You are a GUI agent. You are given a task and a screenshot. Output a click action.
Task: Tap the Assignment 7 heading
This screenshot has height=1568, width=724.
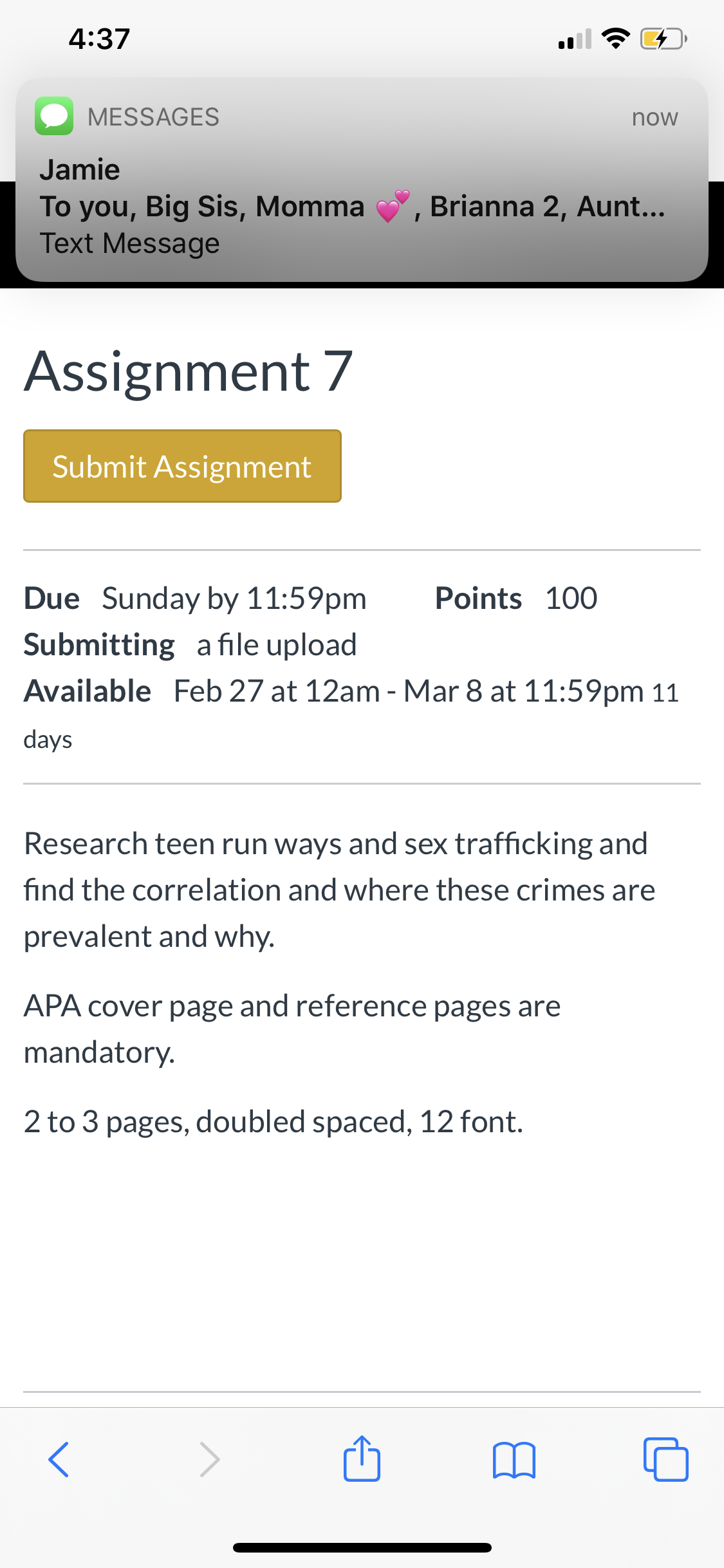[x=189, y=371]
